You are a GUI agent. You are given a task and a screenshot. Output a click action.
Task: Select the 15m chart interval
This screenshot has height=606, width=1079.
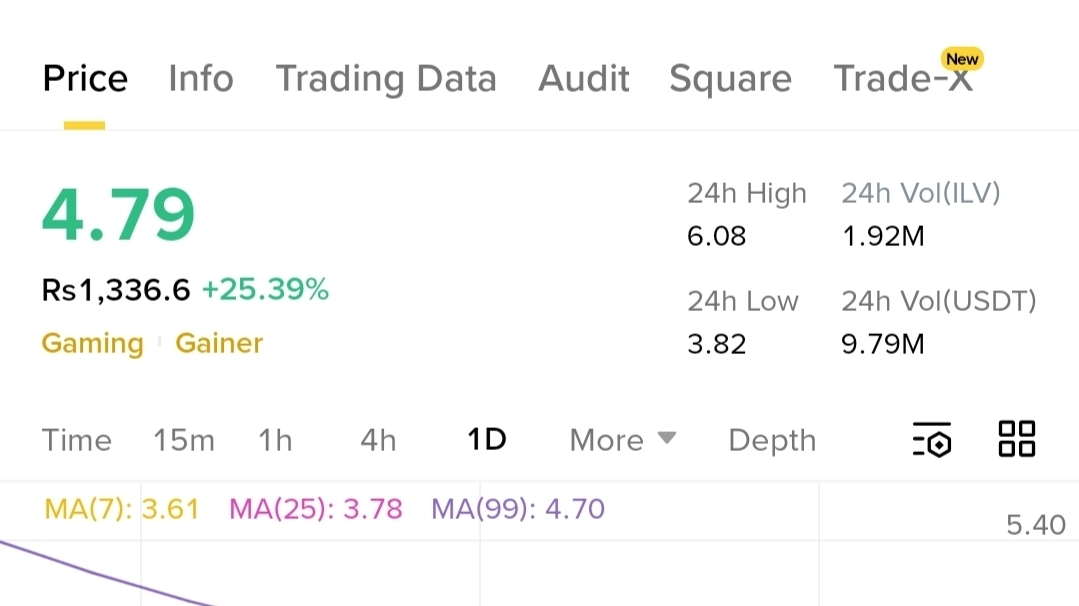point(184,440)
